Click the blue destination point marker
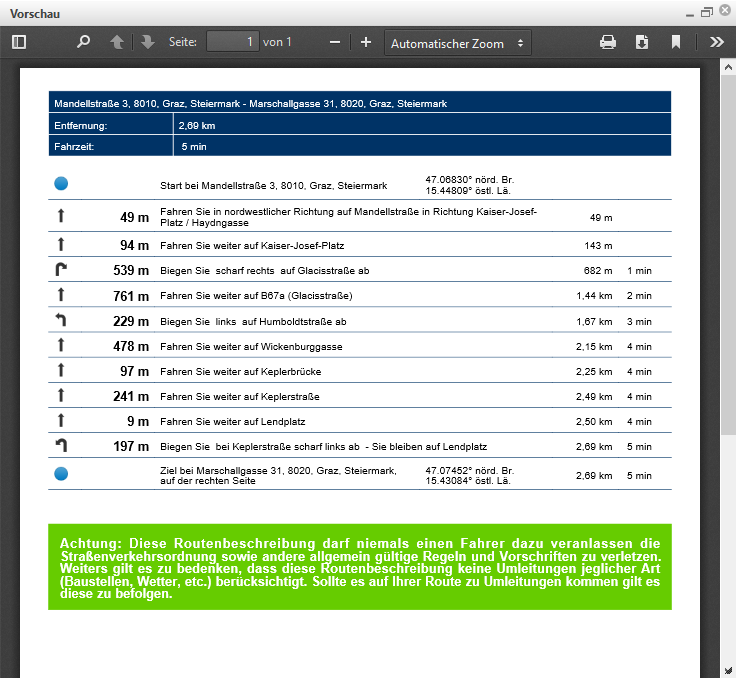 pos(61,474)
